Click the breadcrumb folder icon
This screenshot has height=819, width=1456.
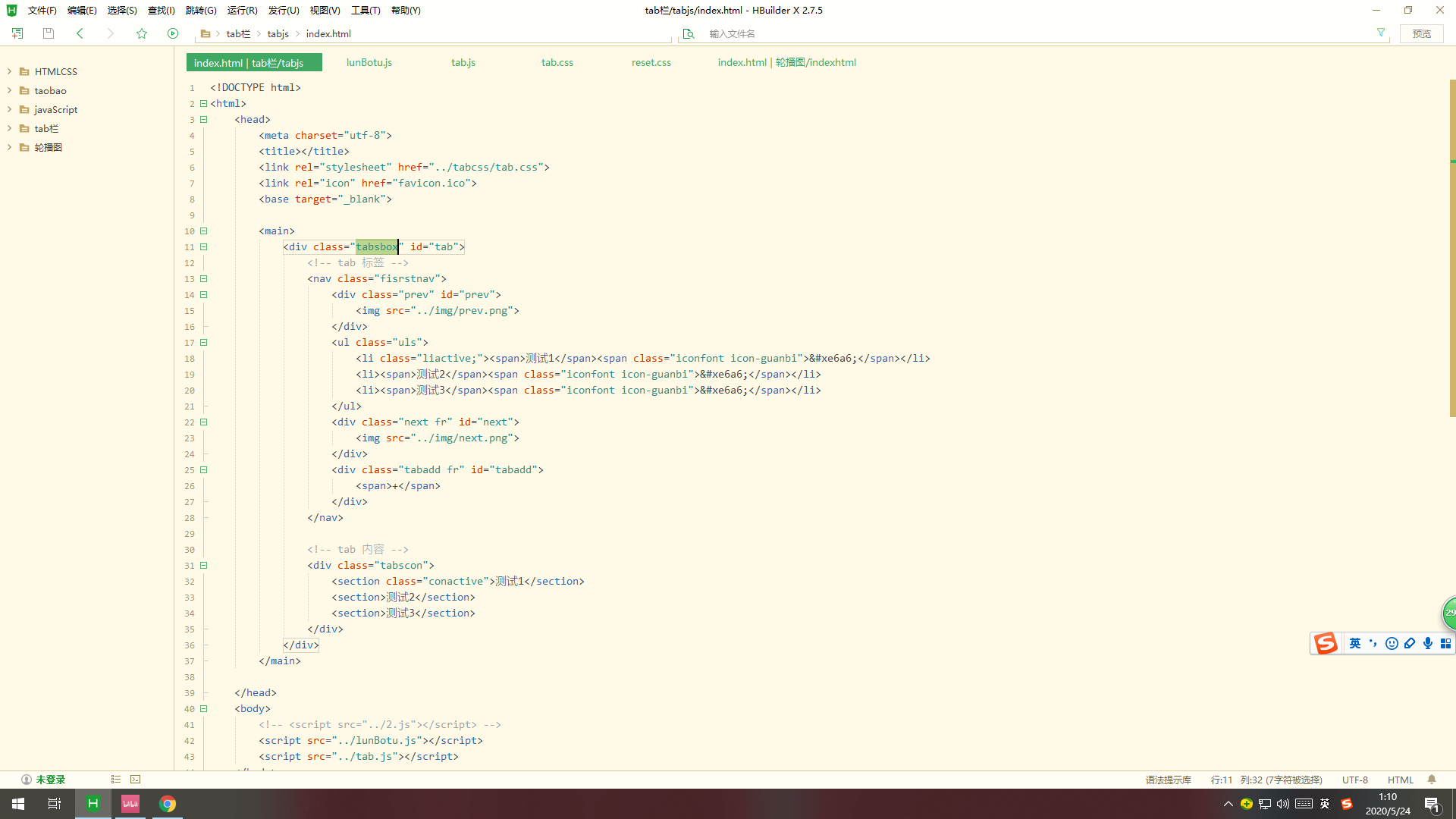[206, 33]
